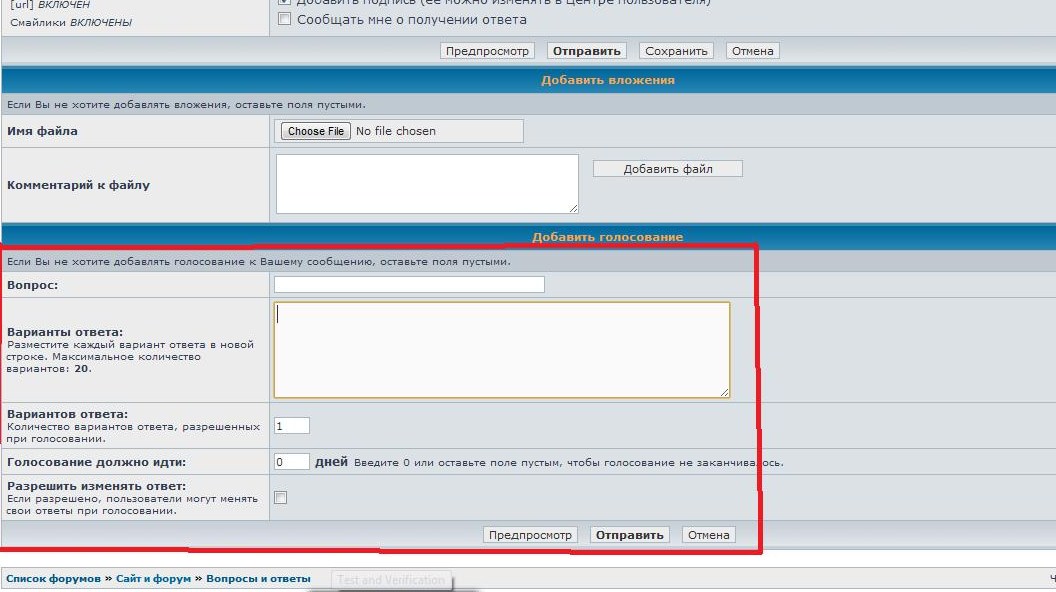Go to the Сайт и форум breadcrumb

pyautogui.click(x=154, y=579)
